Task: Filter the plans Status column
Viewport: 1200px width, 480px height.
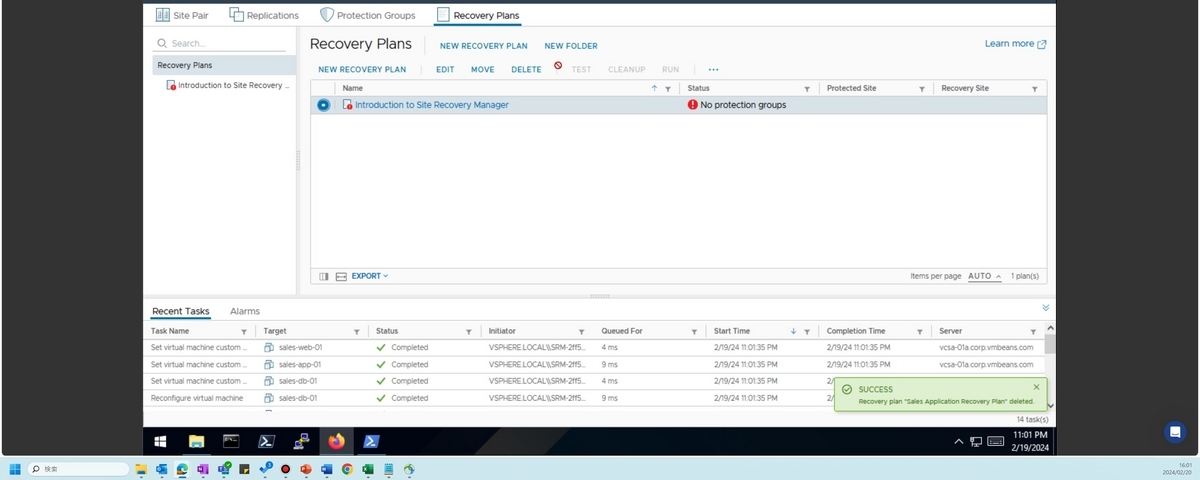Action: pos(807,89)
